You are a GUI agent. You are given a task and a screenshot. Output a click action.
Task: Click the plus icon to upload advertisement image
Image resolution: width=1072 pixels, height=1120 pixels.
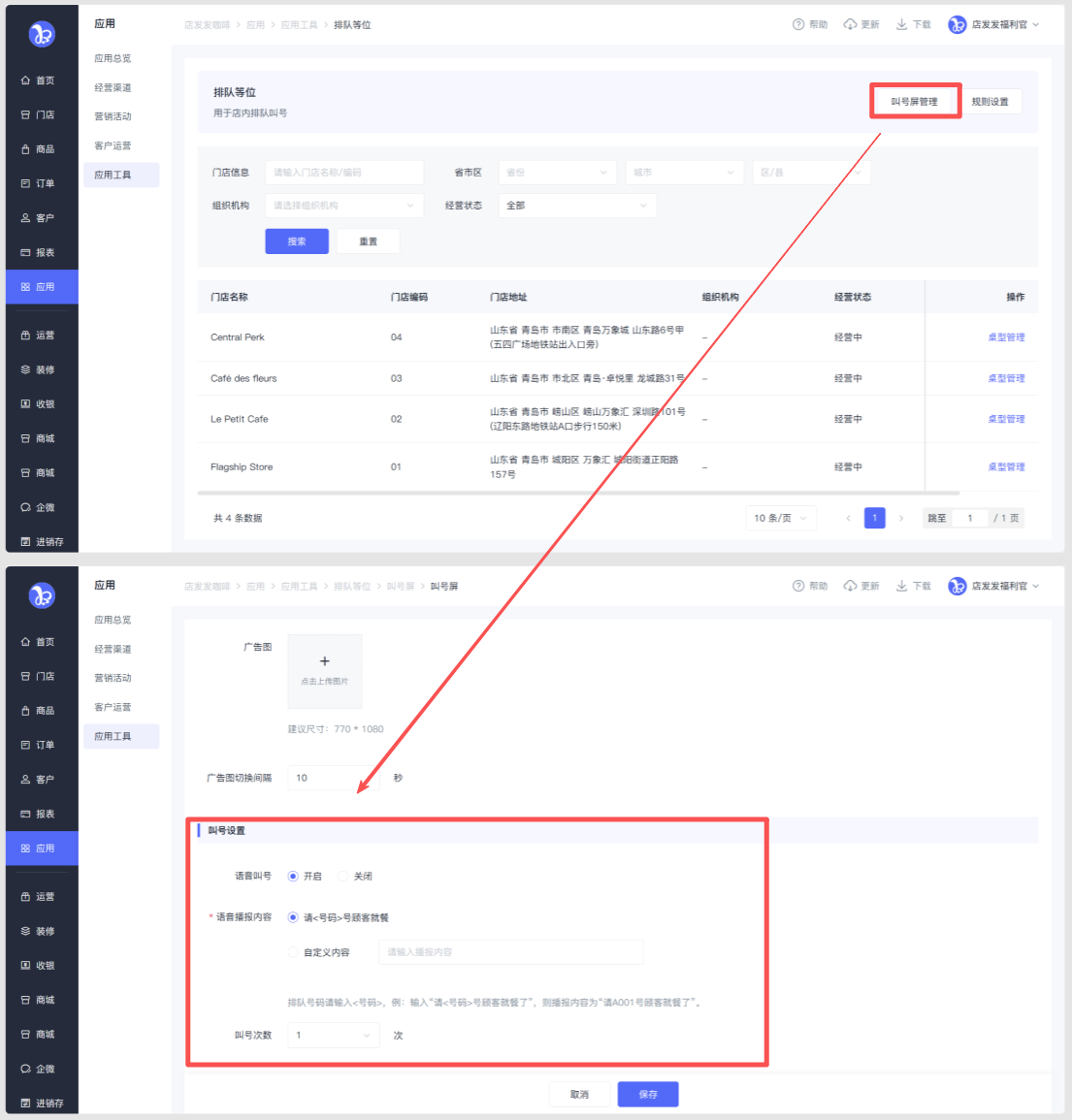(324, 661)
